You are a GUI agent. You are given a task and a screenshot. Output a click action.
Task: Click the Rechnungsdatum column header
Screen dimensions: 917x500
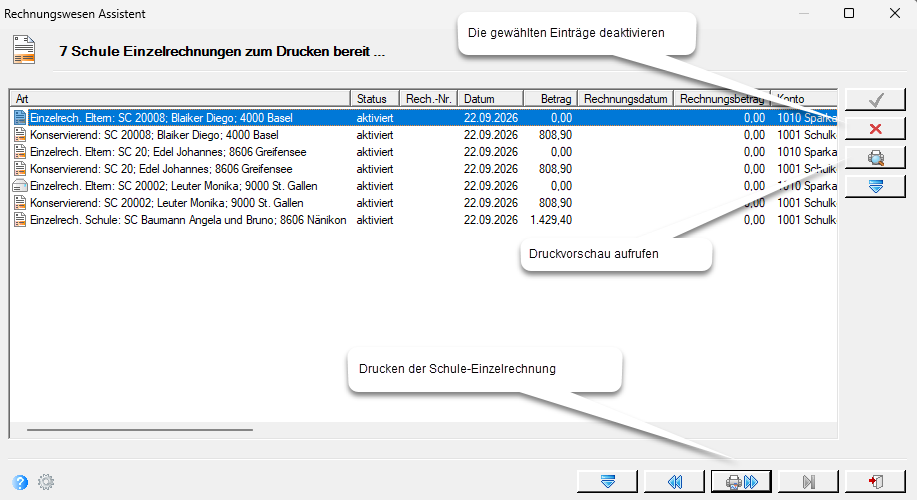tap(626, 99)
